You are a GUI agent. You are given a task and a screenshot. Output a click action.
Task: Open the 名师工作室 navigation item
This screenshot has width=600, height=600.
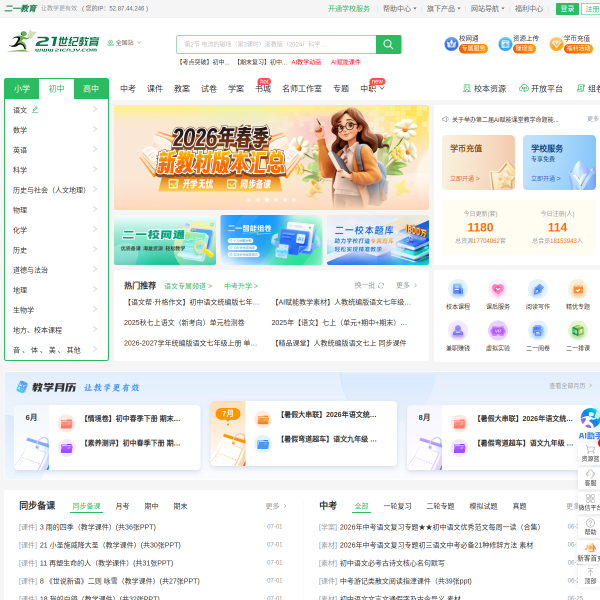click(302, 89)
